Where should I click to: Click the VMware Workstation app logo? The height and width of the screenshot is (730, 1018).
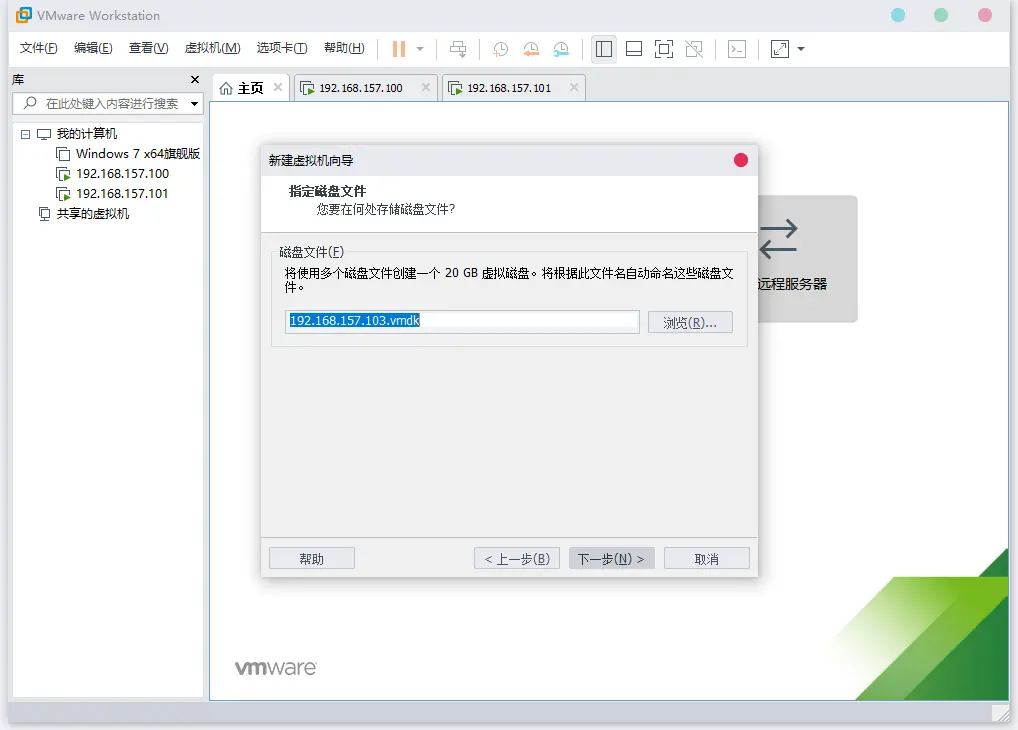pos(23,14)
